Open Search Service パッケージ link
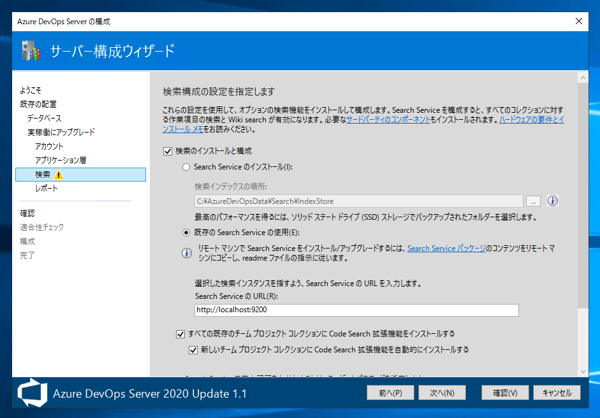 (x=446, y=248)
